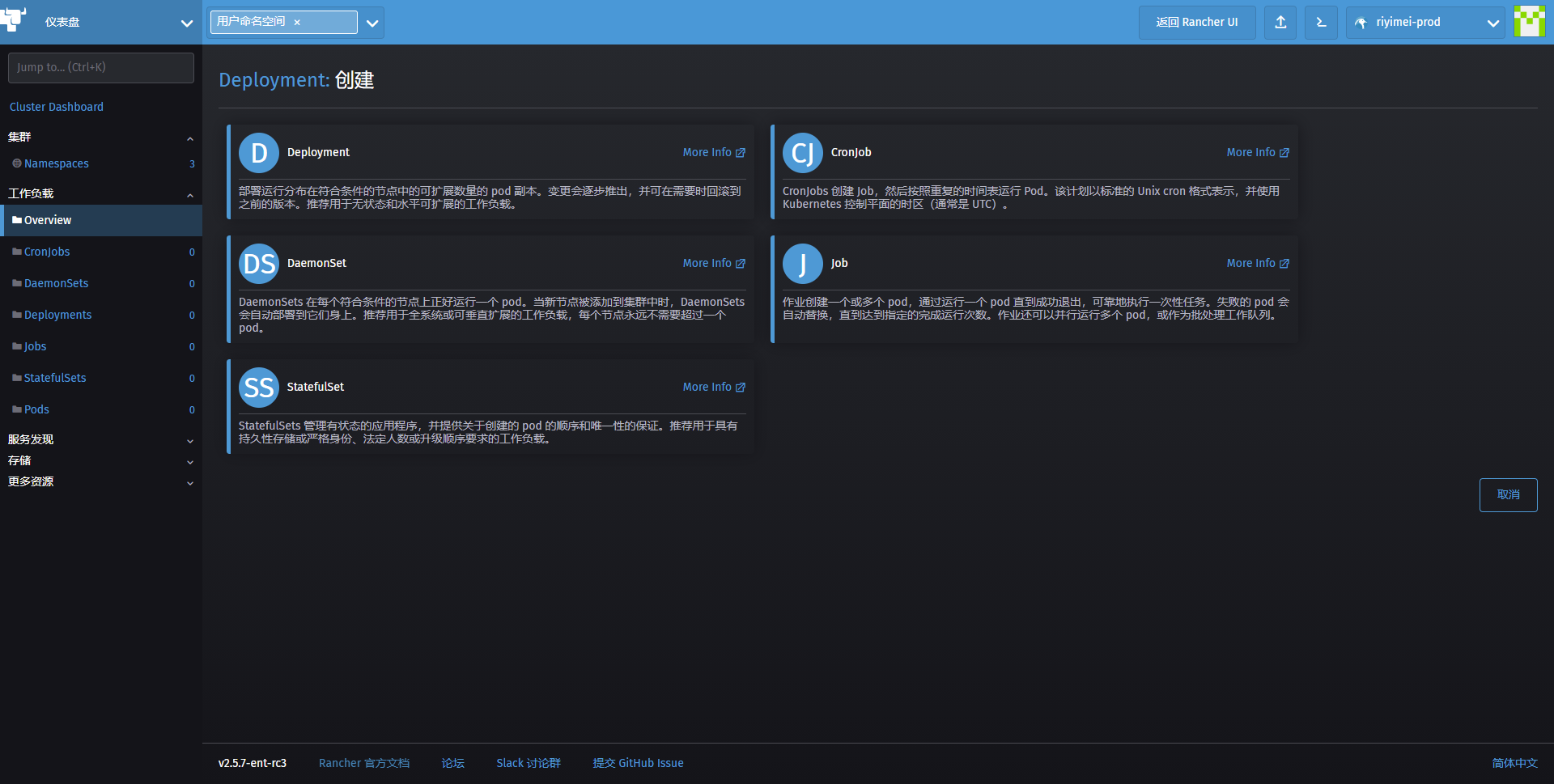The image size is (1554, 784).
Task: Click external link icon on Job More Info
Action: 1284,264
